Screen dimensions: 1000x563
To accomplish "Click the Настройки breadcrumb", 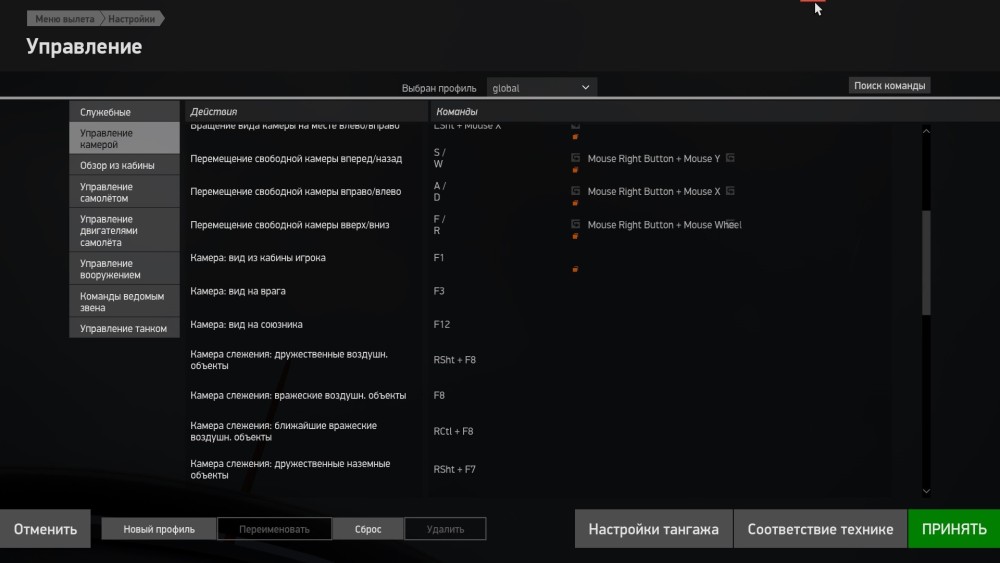I will (x=131, y=18).
